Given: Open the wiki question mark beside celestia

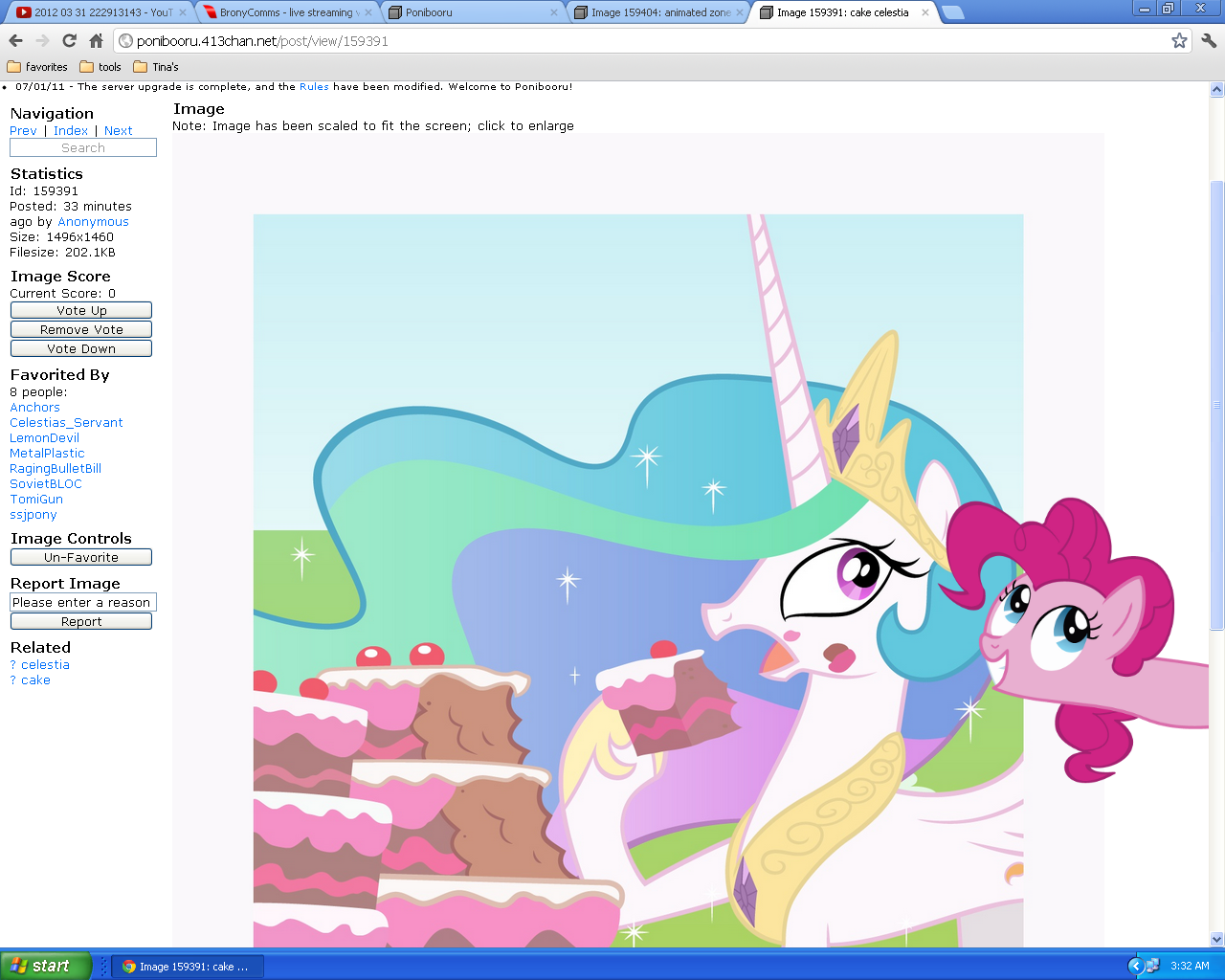Looking at the screenshot, I should click(13, 665).
